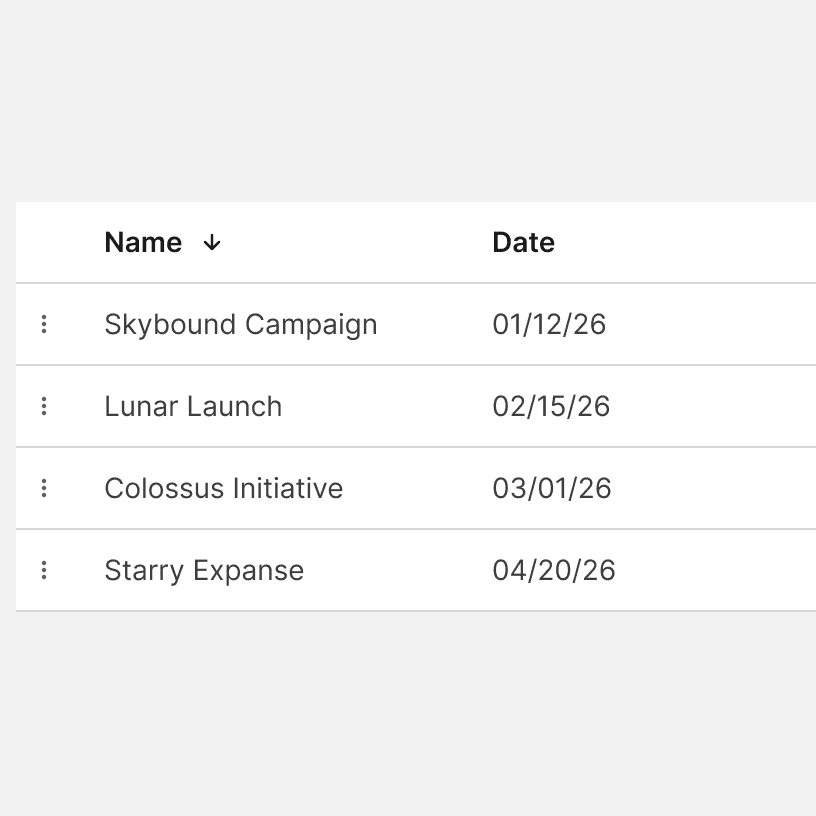Click the 01/12/26 date cell

click(x=549, y=324)
